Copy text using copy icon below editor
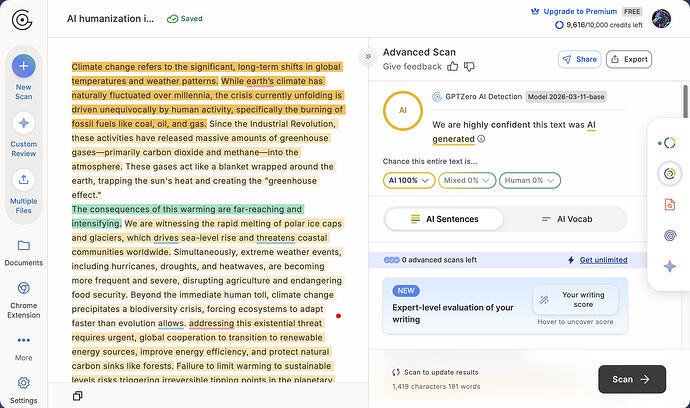This screenshot has width=690, height=408. click(x=77, y=396)
